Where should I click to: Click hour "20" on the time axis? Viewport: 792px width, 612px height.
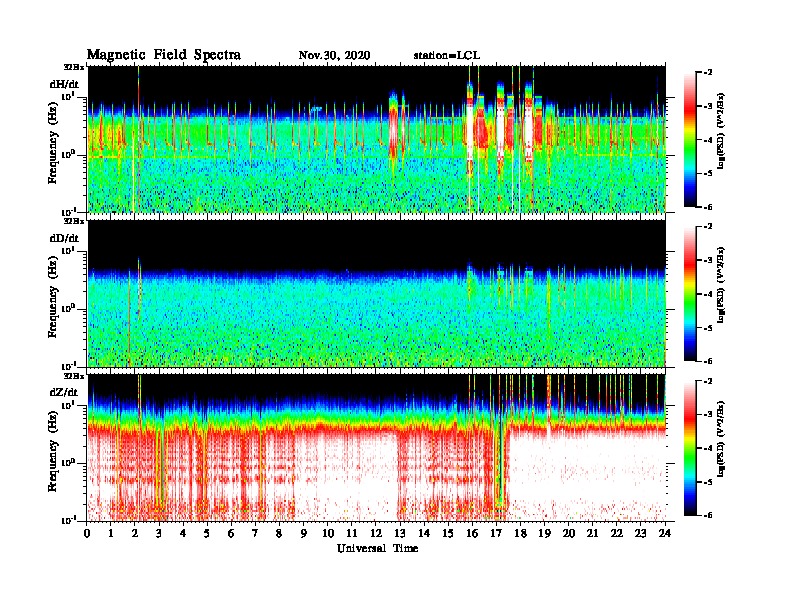(x=569, y=533)
